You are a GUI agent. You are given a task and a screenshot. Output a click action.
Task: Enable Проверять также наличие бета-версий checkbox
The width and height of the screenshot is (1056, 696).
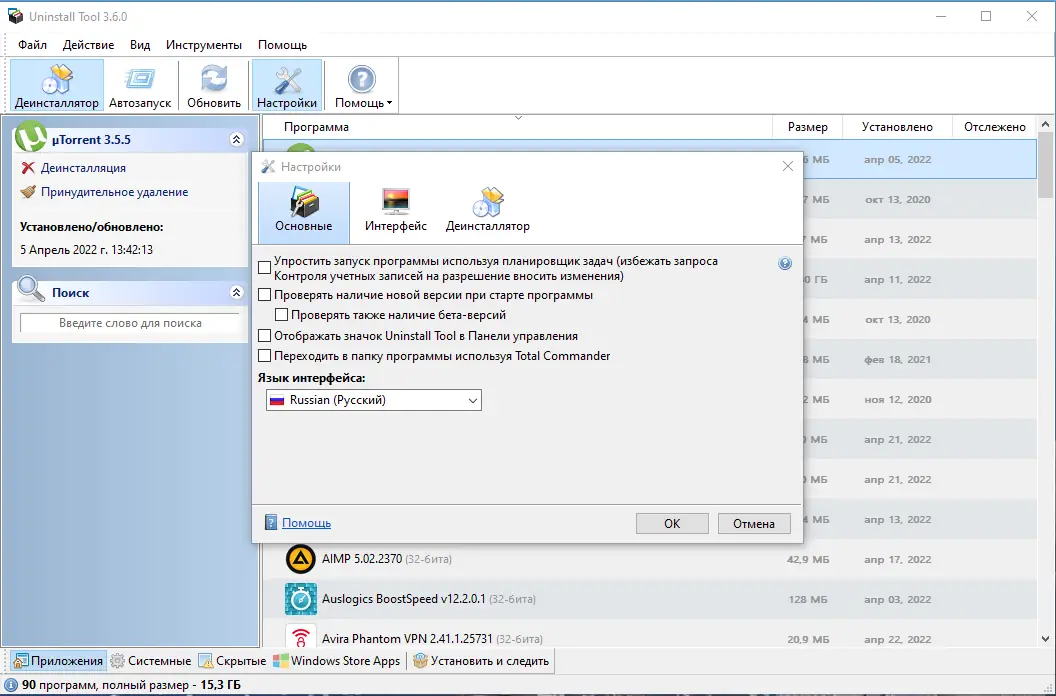coord(282,315)
